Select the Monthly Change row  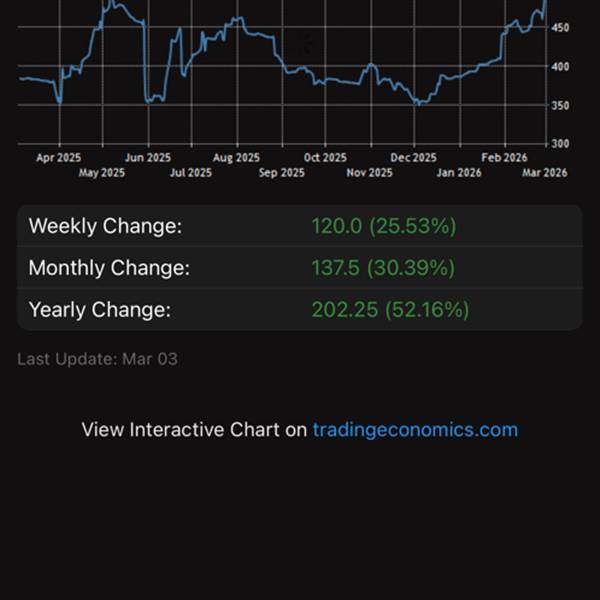pyautogui.click(x=300, y=267)
